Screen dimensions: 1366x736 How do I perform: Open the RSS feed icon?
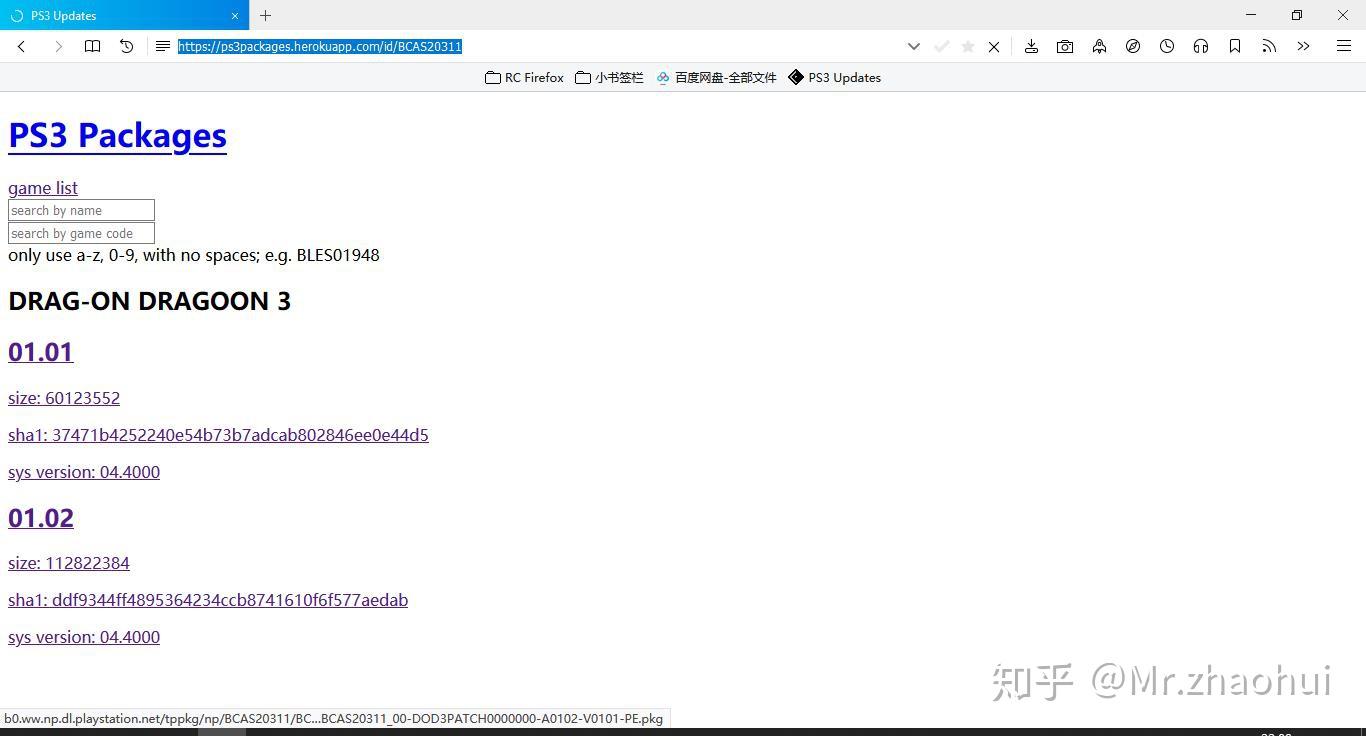point(1269,46)
